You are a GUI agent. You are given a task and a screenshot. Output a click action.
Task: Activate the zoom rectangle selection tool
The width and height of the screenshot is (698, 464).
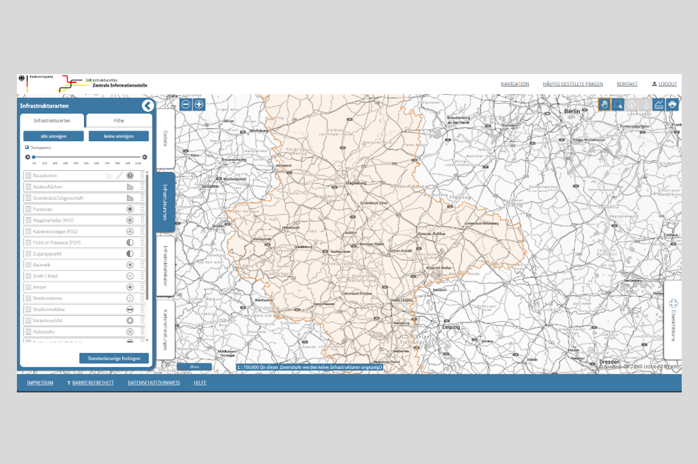[618, 104]
